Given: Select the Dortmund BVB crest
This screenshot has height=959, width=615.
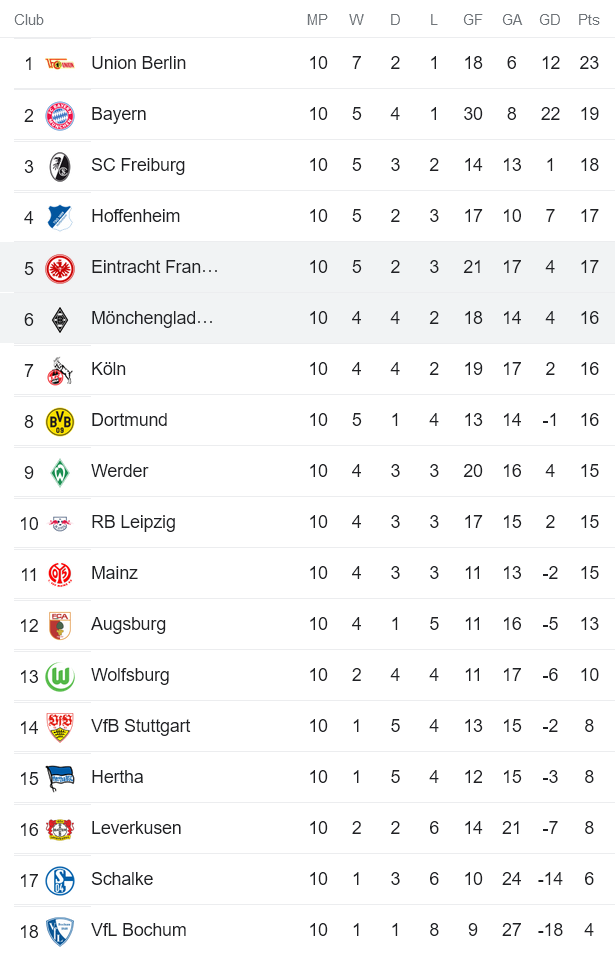Looking at the screenshot, I should (x=58, y=420).
